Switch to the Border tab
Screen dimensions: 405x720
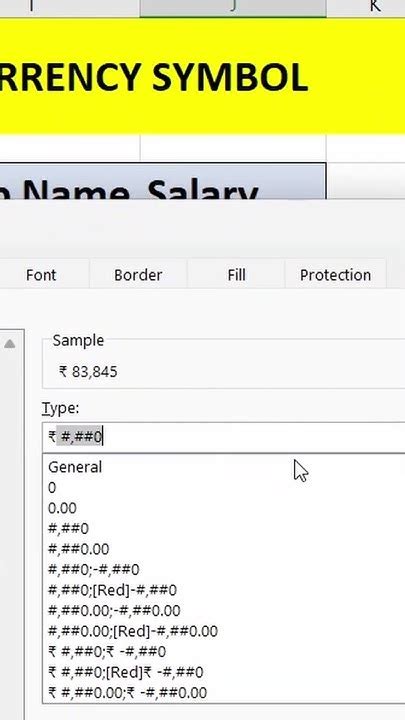(x=138, y=275)
